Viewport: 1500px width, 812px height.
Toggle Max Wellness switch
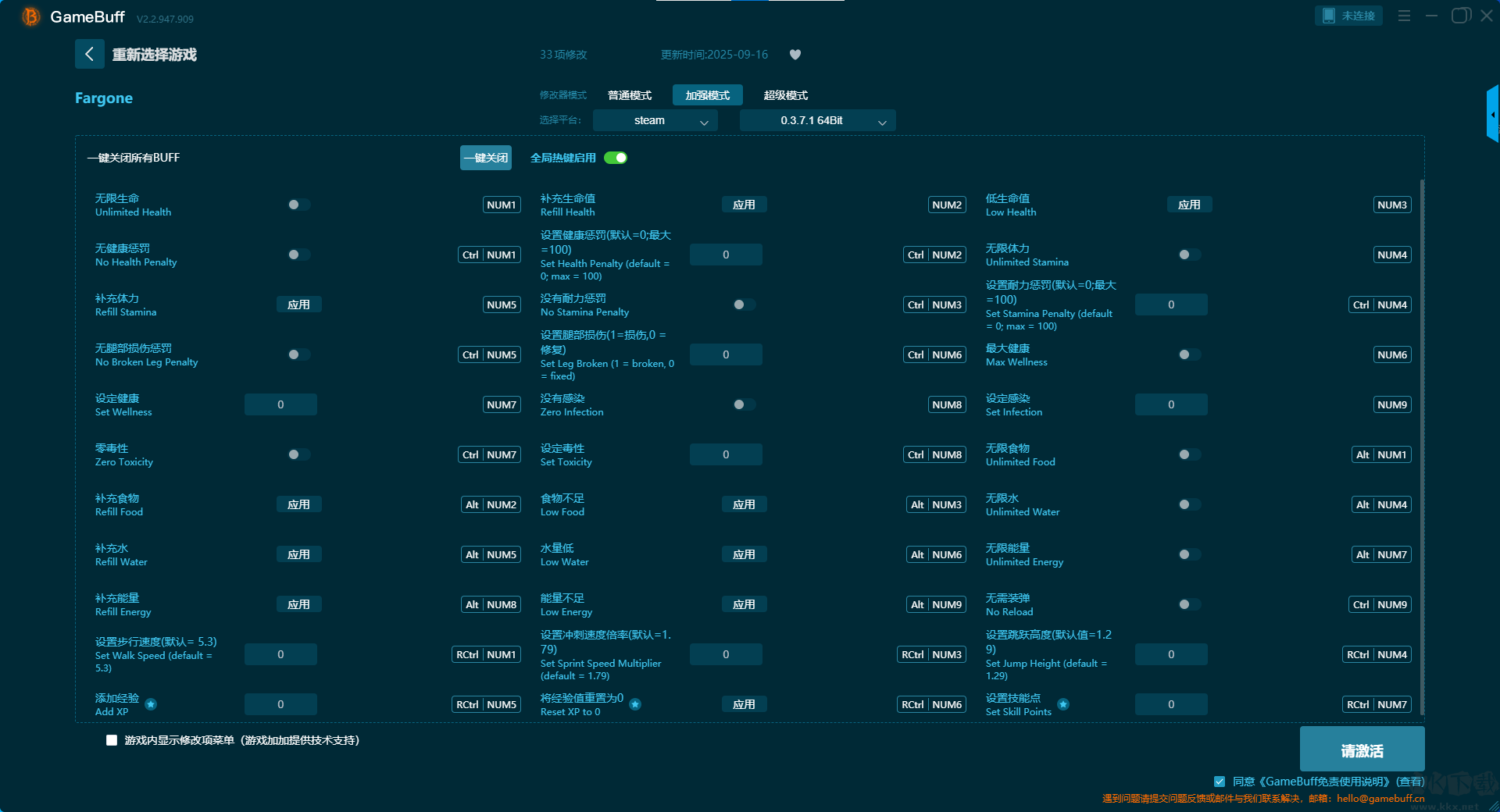1189,354
